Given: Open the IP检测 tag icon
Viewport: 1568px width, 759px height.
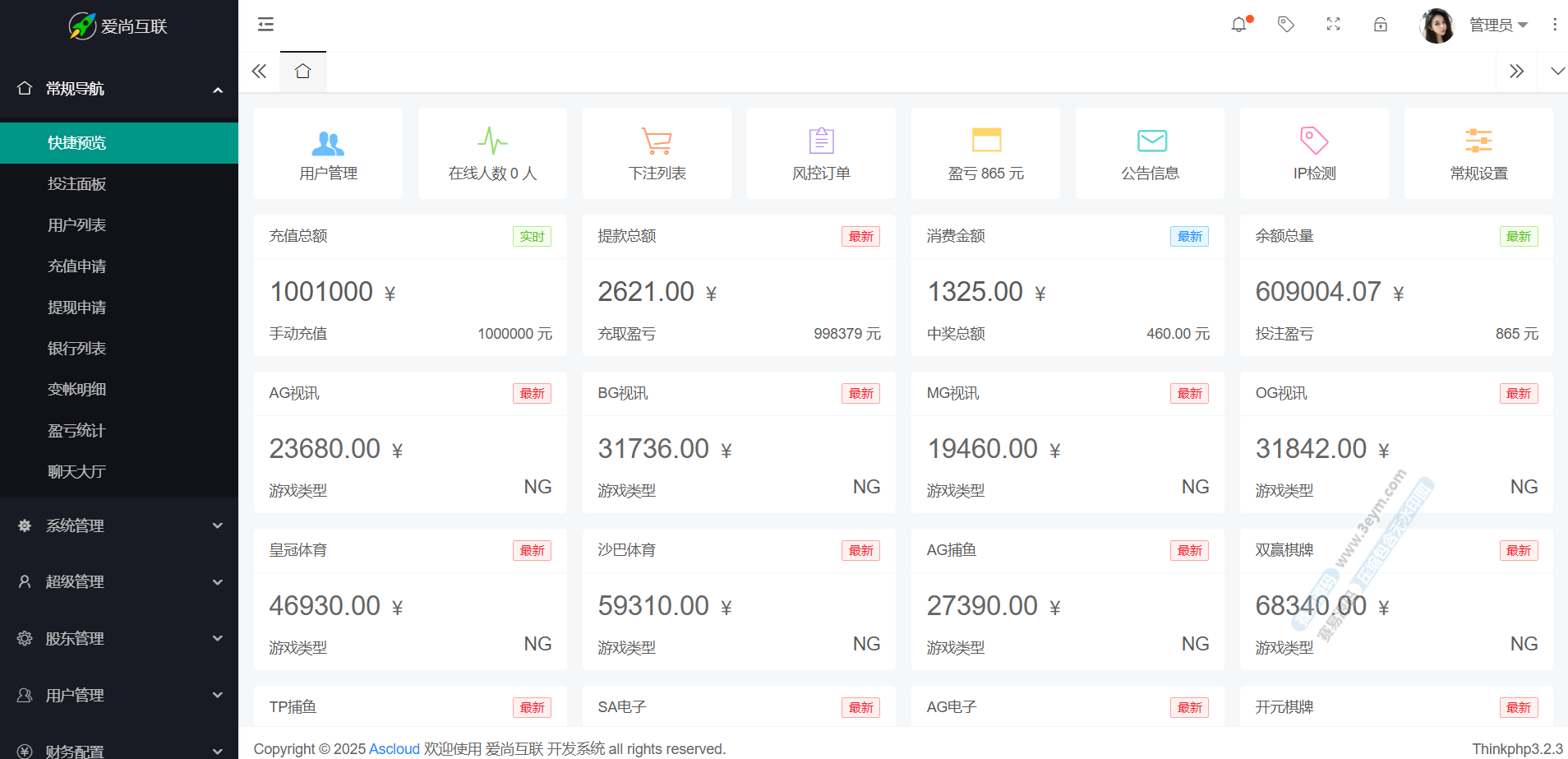Looking at the screenshot, I should 1314,141.
